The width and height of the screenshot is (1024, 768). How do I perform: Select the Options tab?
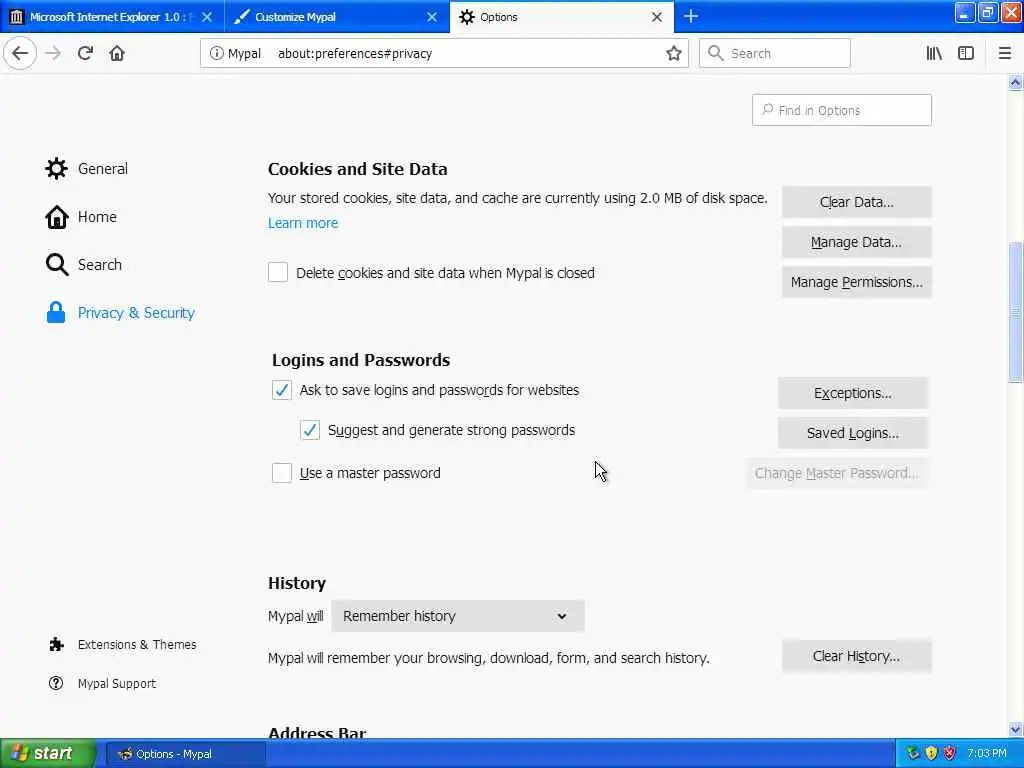pyautogui.click(x=562, y=17)
